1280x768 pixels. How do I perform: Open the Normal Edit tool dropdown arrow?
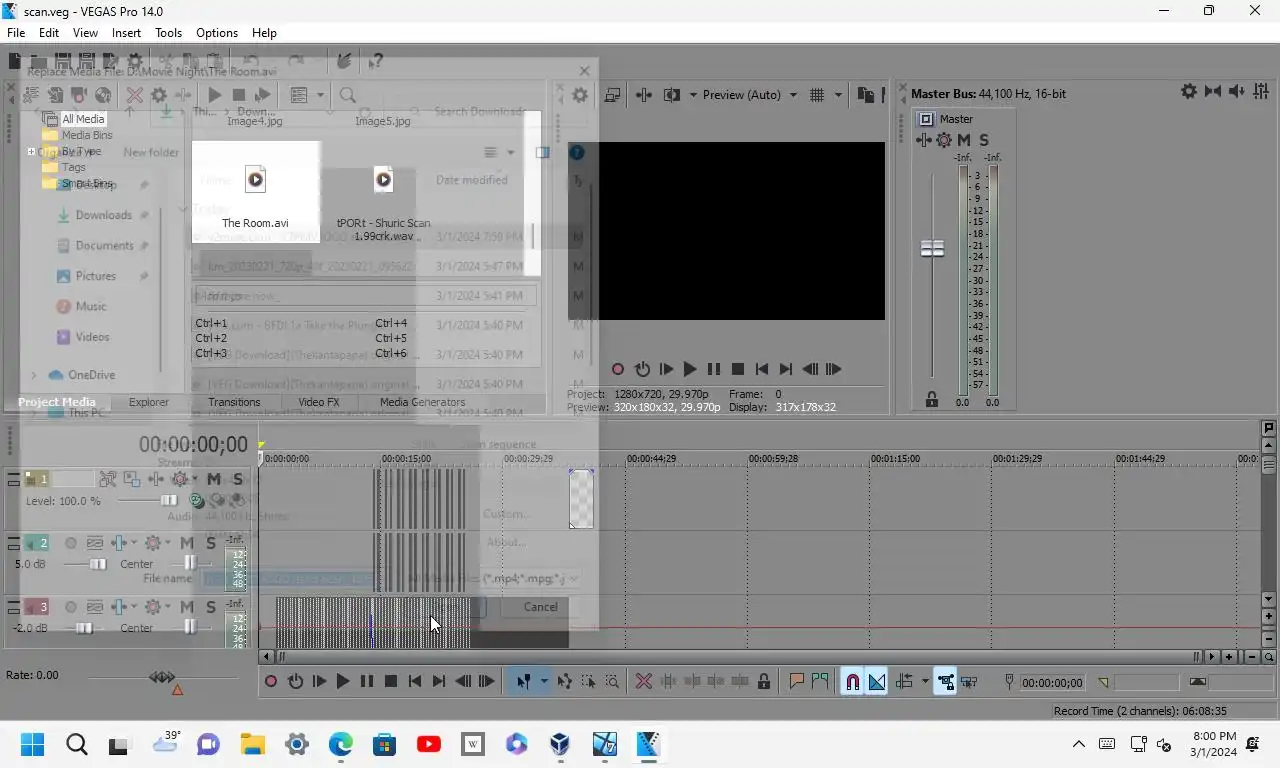pyautogui.click(x=544, y=682)
